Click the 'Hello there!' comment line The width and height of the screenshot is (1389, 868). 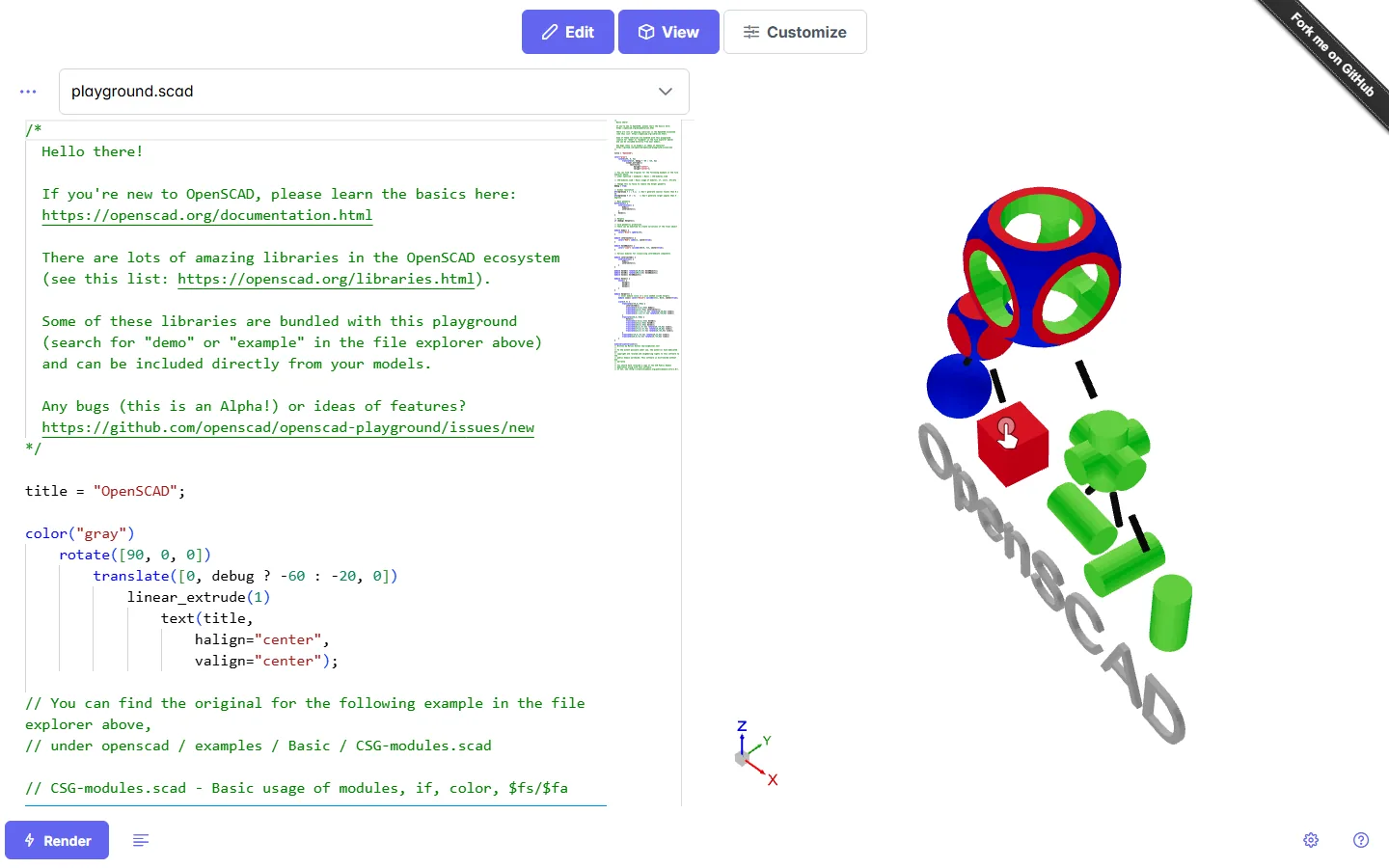coord(93,151)
